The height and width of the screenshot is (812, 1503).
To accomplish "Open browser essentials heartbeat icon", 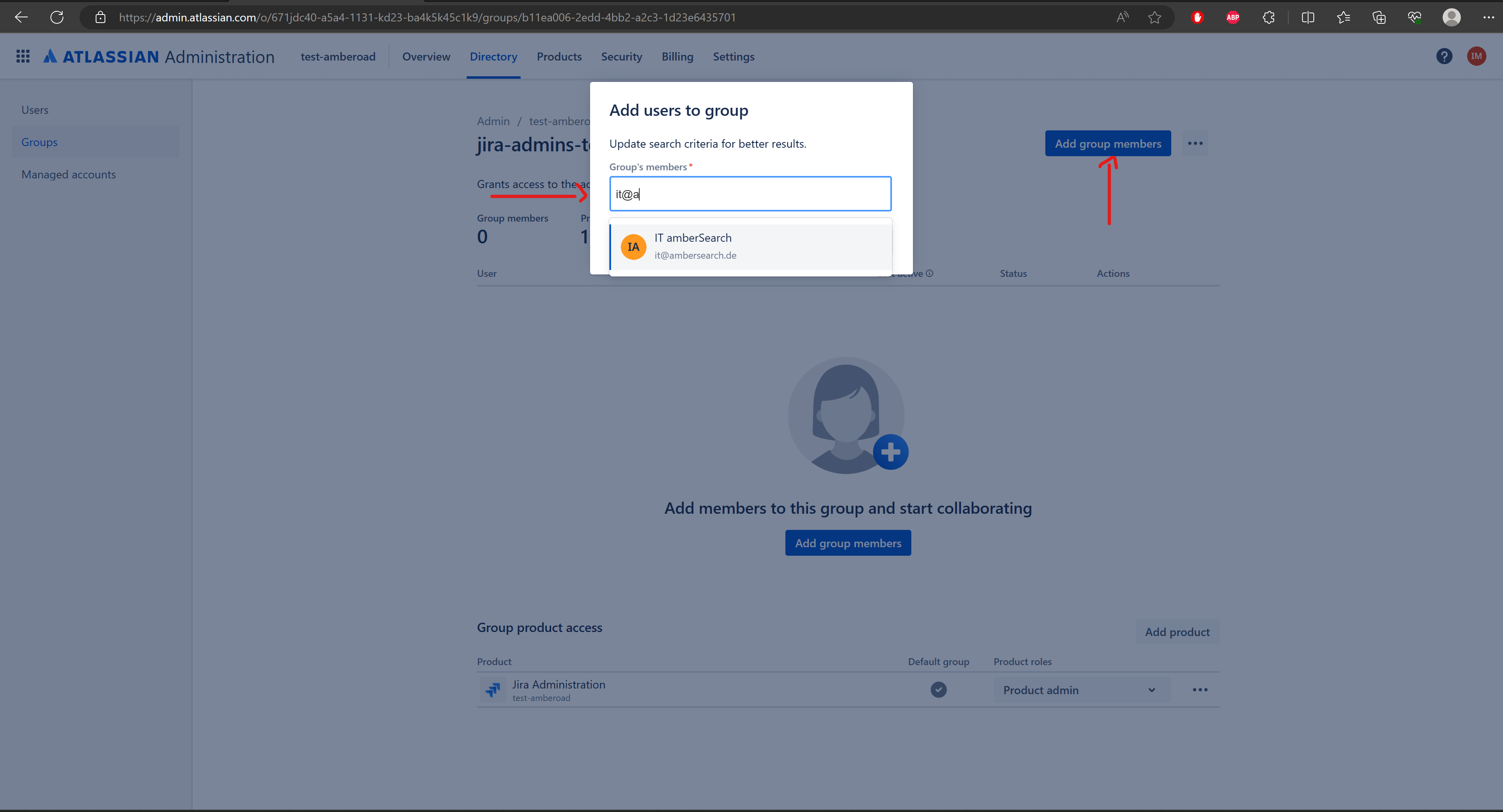I will pyautogui.click(x=1414, y=17).
